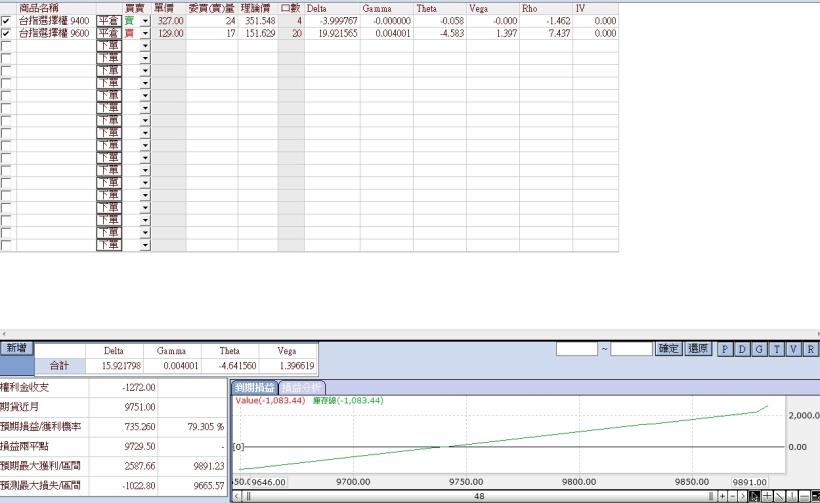Image resolution: width=820 pixels, height=503 pixels.
Task: Switch to the 損益分析 tab
Action: tap(302, 388)
